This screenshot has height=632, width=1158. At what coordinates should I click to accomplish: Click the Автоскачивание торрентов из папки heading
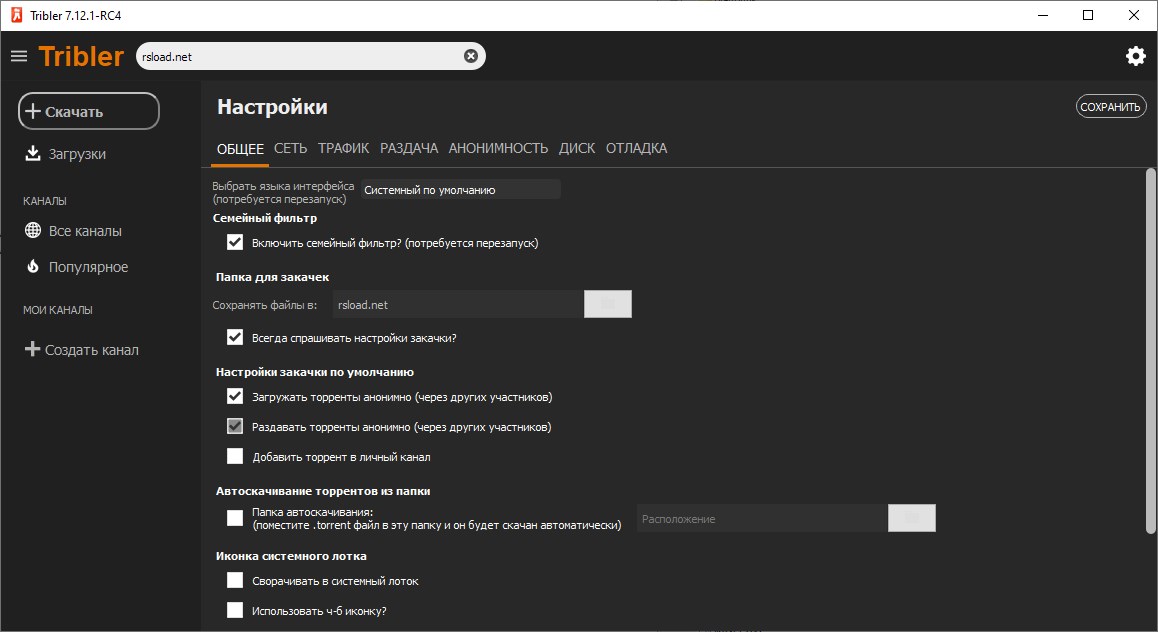[323, 491]
